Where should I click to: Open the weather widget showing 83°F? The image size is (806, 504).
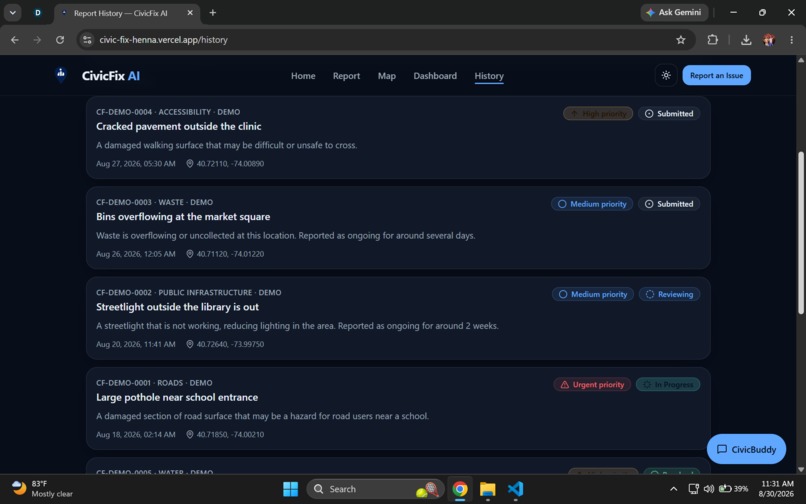(42, 489)
